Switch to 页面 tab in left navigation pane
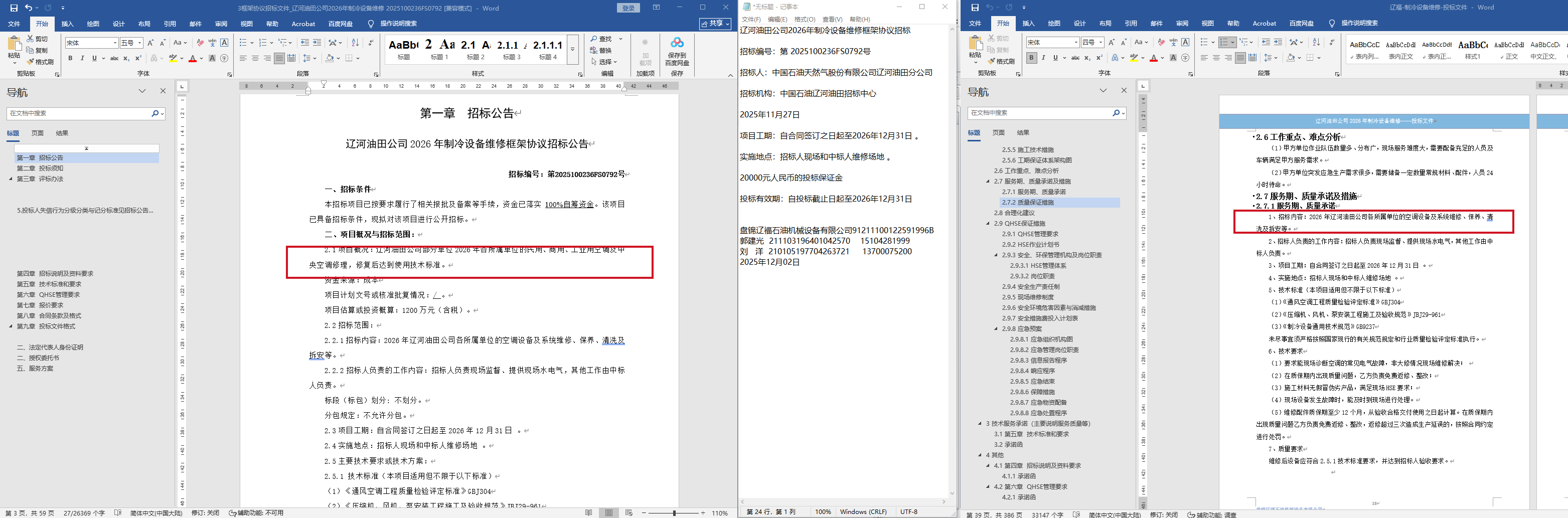The image size is (1568, 518). pos(38,133)
